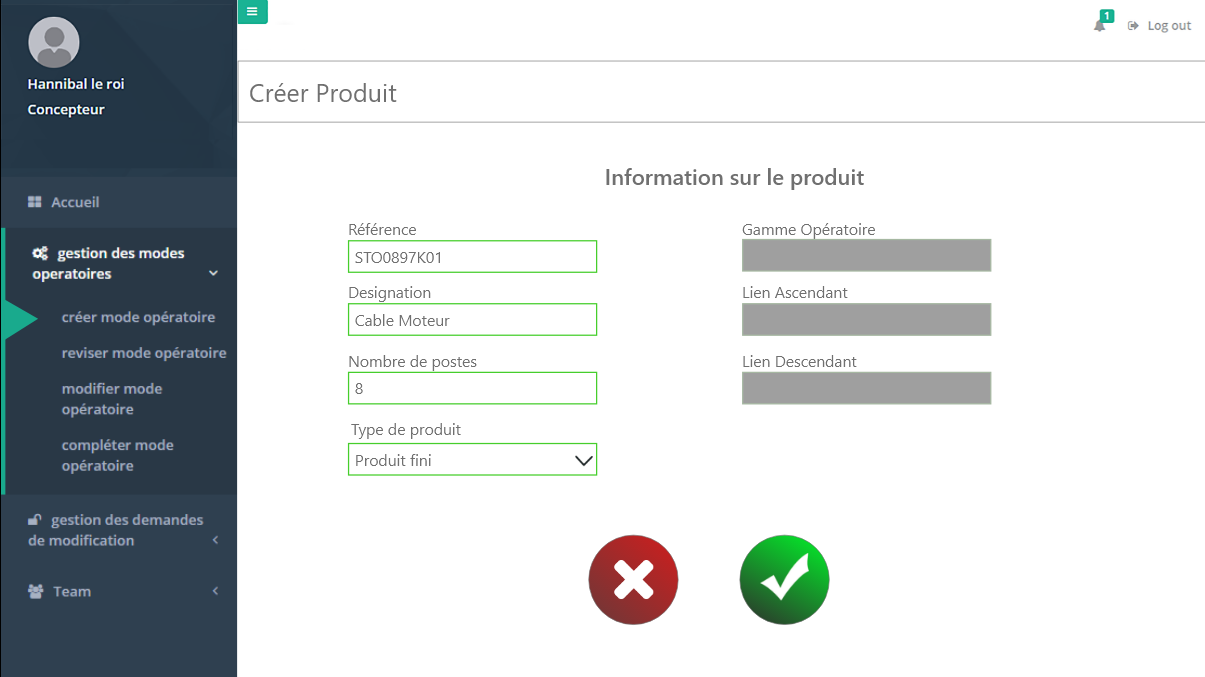Click the Log out arrow icon
Image resolution: width=1205 pixels, height=677 pixels.
point(1133,26)
